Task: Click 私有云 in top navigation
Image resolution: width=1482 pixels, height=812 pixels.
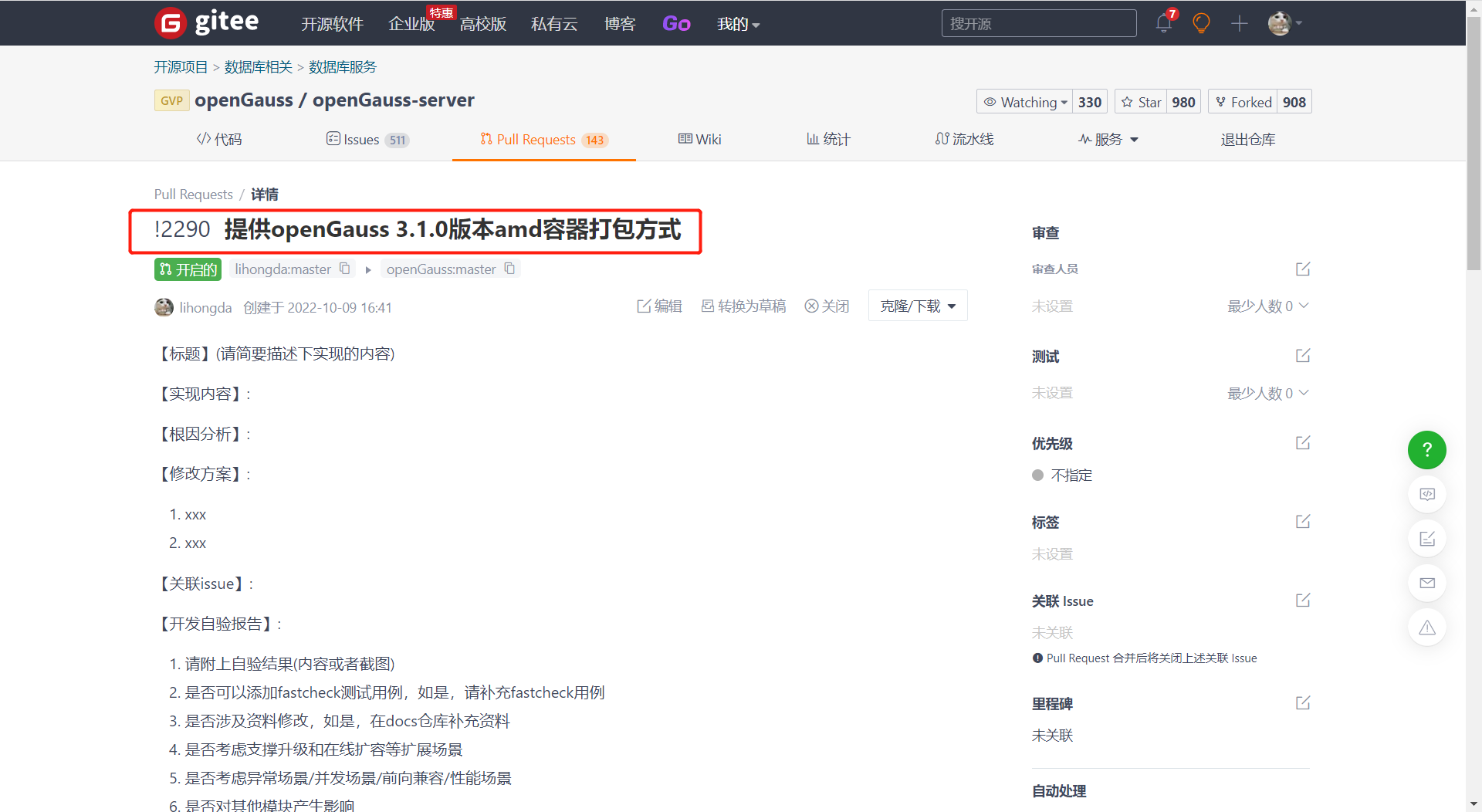Action: [554, 24]
